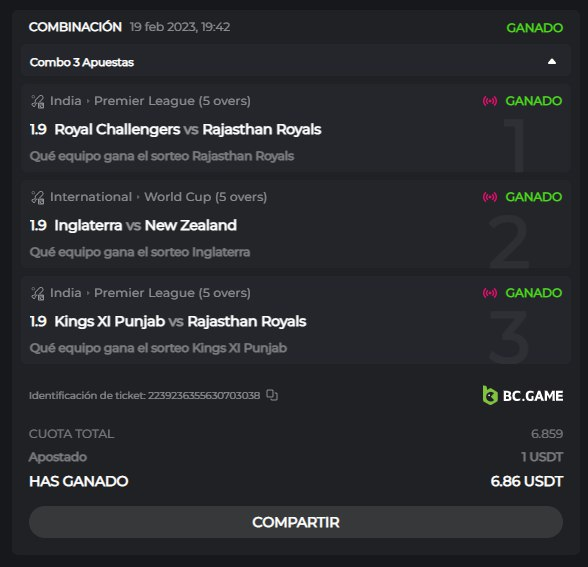Click the ticket ID 2239236355630703038 text
Viewport: 588px width, 567px height.
tap(204, 395)
